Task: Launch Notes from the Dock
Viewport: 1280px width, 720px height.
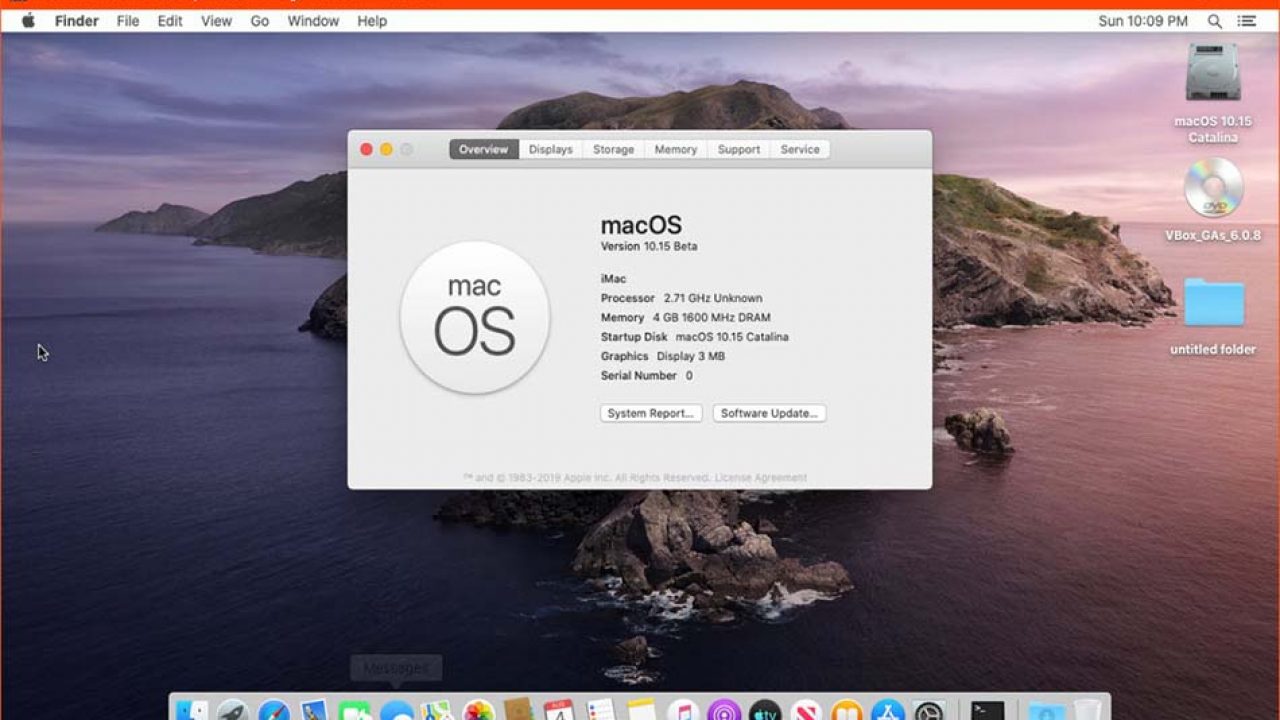Action: pyautogui.click(x=642, y=711)
